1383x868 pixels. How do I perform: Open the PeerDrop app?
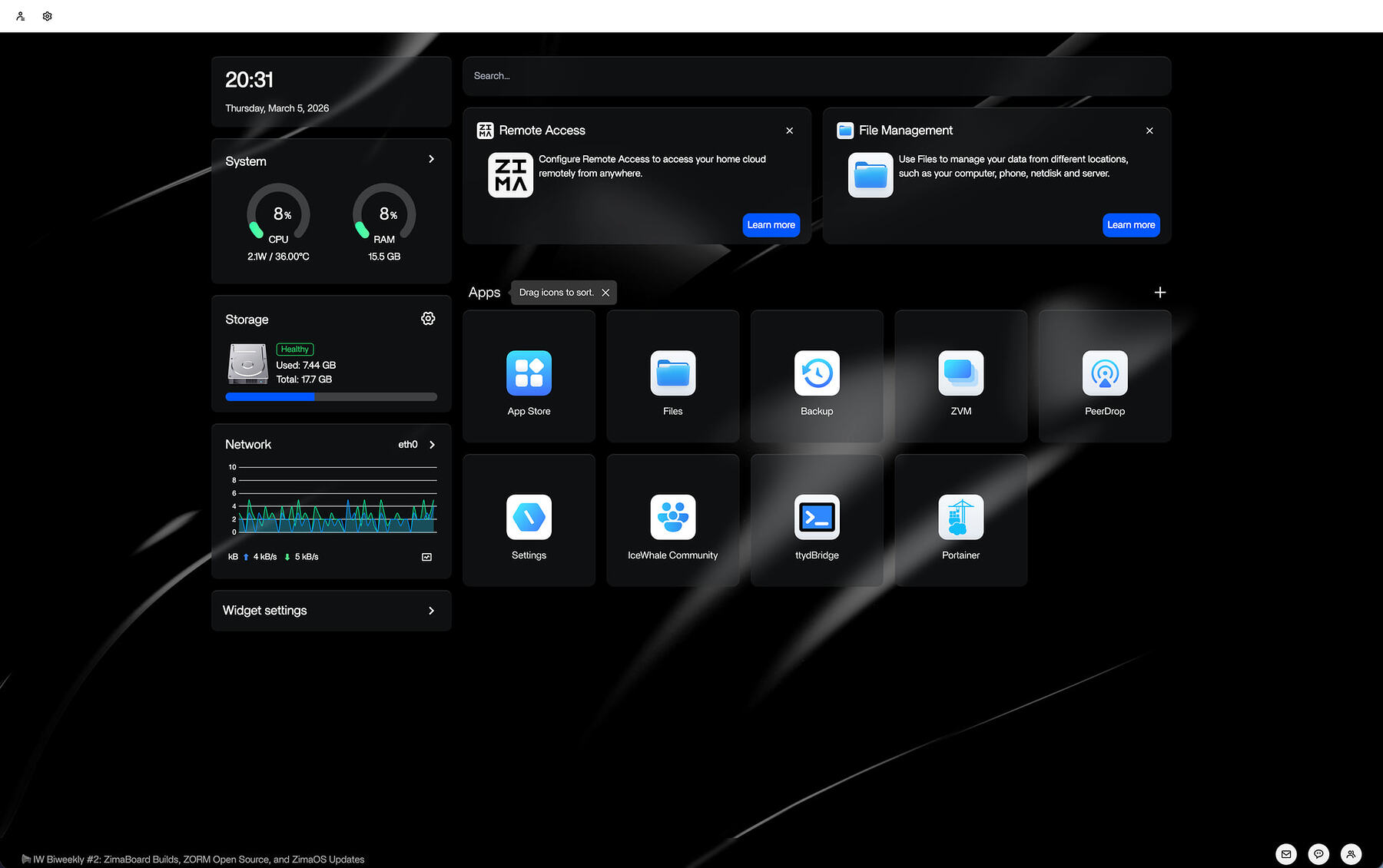(1104, 374)
